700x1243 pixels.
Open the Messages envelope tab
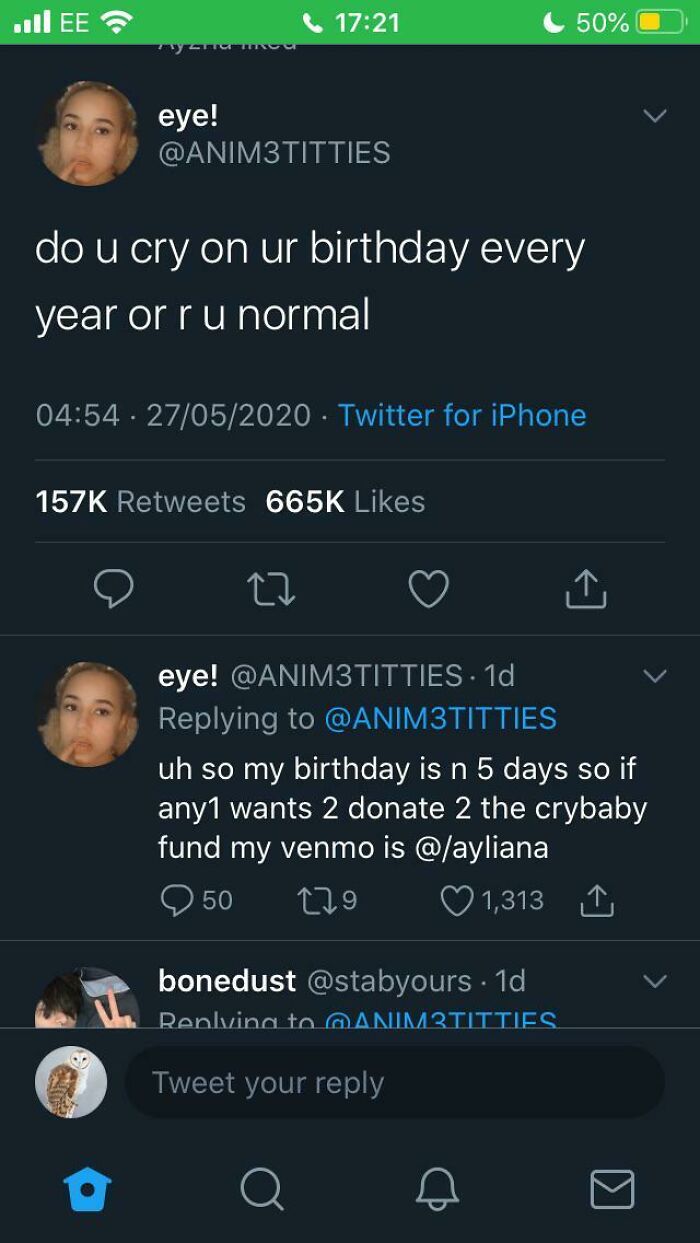pyautogui.click(x=612, y=1189)
